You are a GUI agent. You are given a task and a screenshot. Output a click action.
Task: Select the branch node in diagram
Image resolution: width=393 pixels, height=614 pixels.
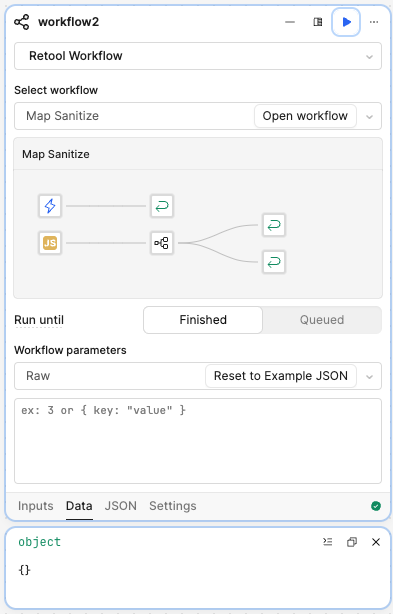tap(162, 243)
